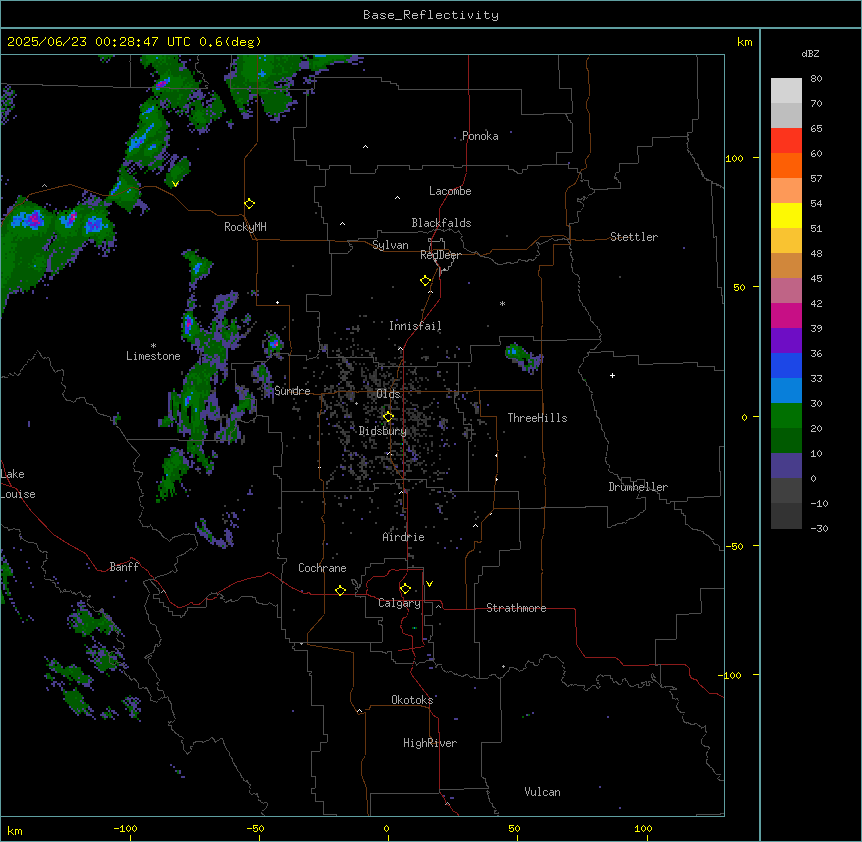Click the Innisfail city label
This screenshot has height=842, width=862.
pos(415,326)
